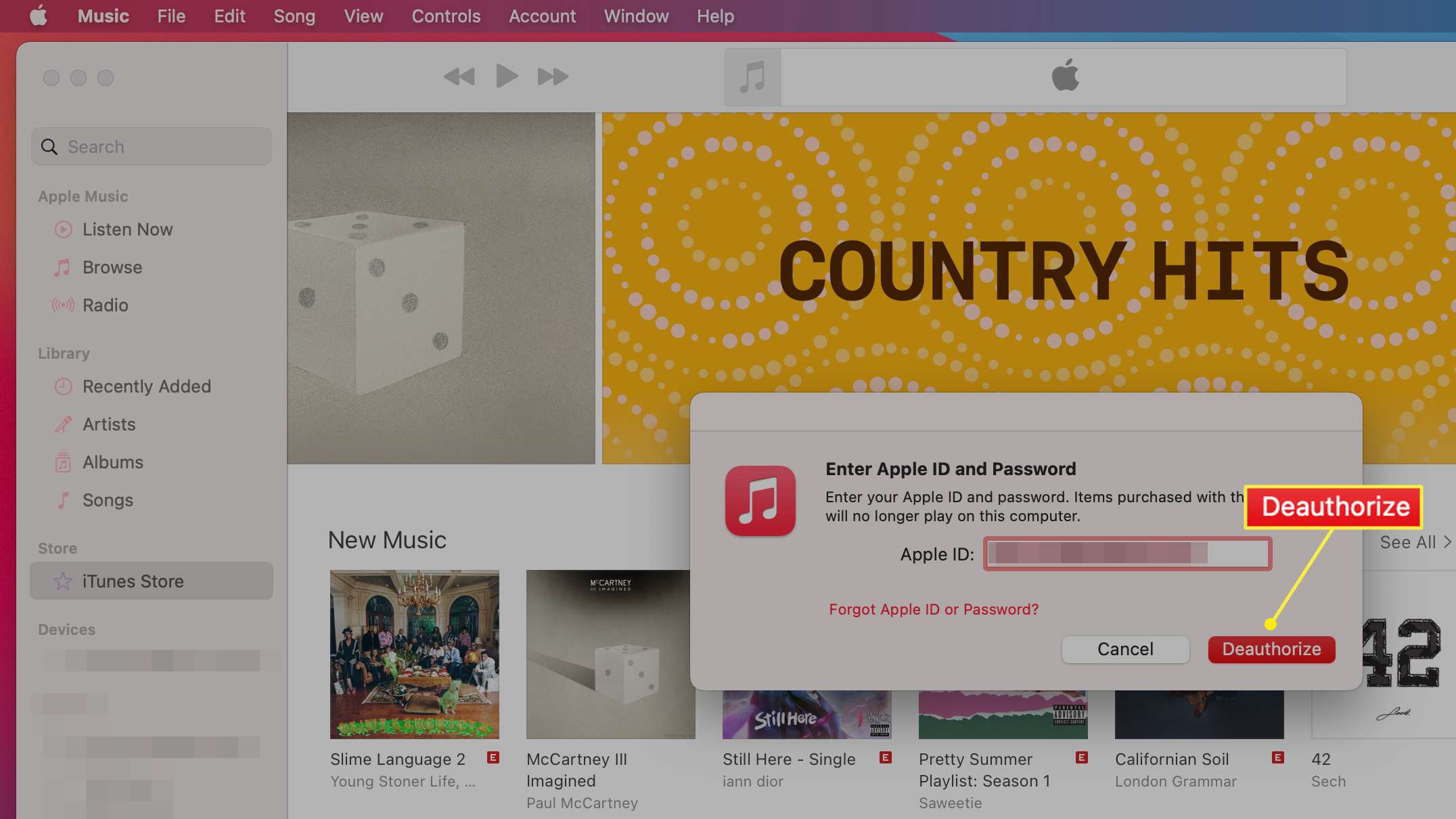1456x819 pixels.
Task: Click the Browse sidebar icon
Action: (63, 267)
